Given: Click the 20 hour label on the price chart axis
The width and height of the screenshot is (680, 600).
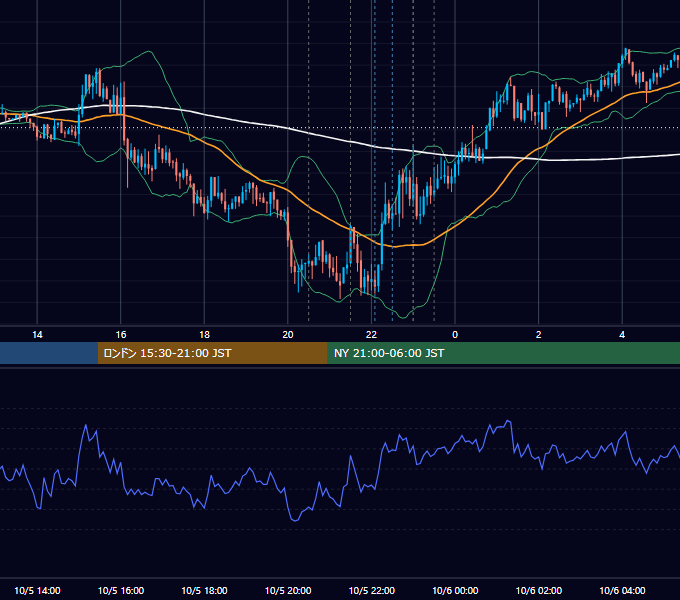Looking at the screenshot, I should (x=288, y=335).
